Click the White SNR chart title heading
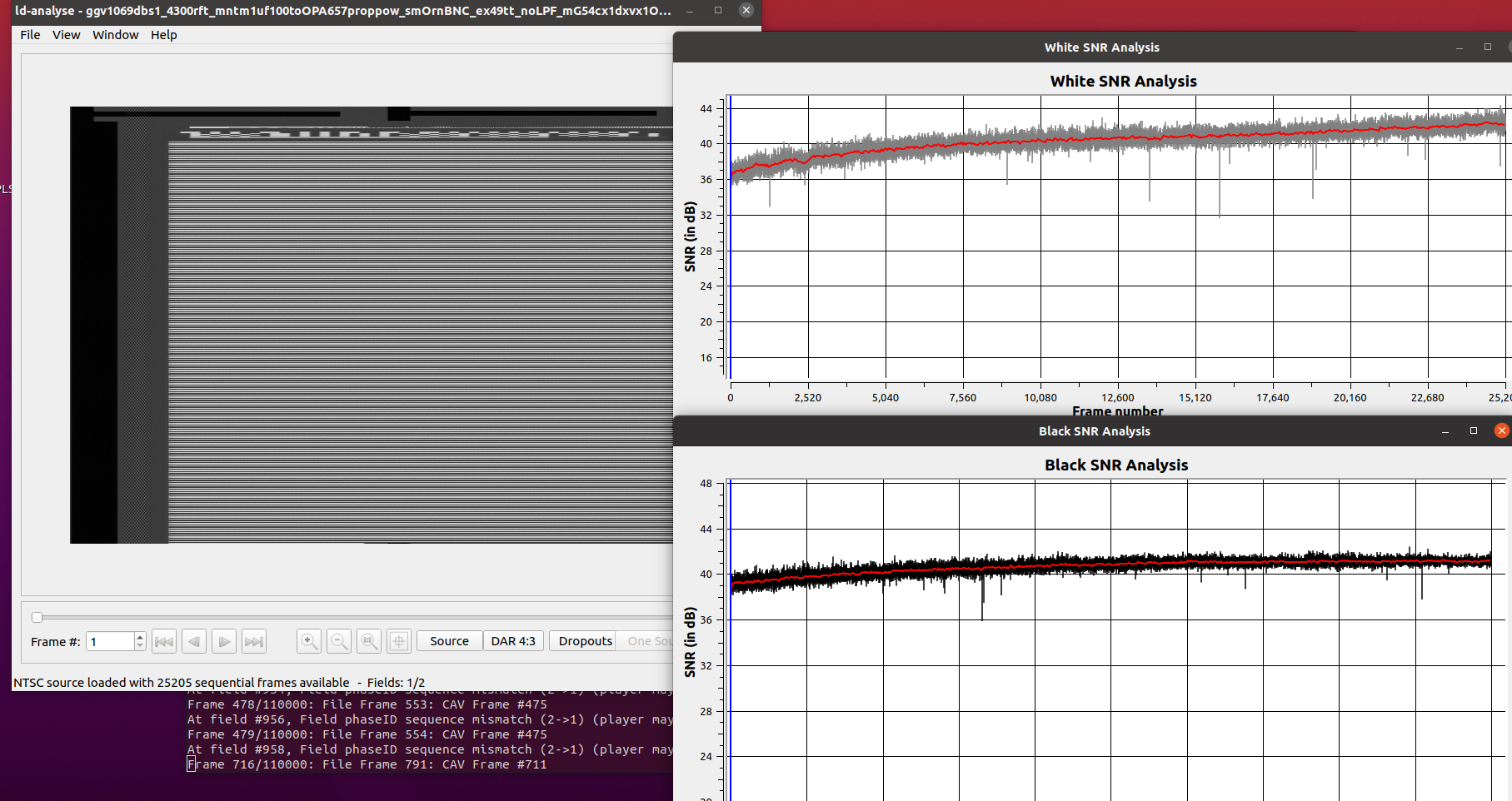 [1123, 81]
